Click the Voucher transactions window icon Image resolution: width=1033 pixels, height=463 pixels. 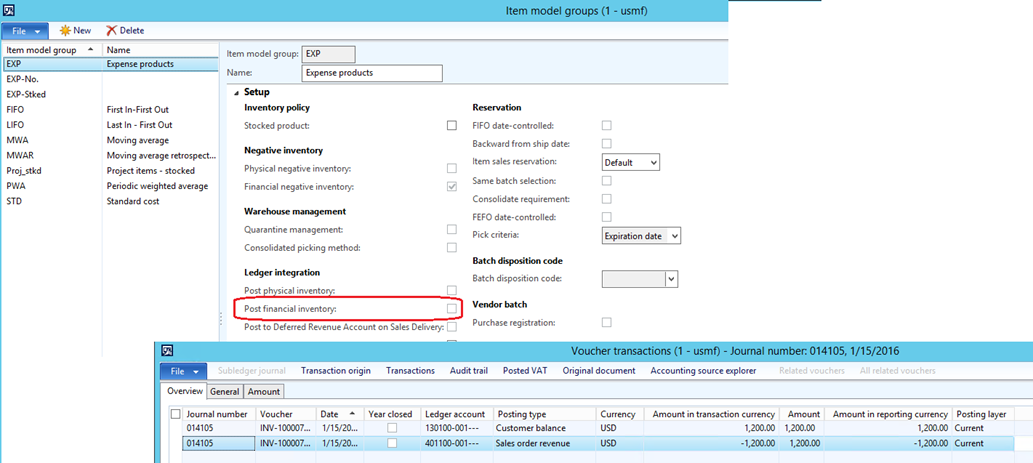[168, 351]
